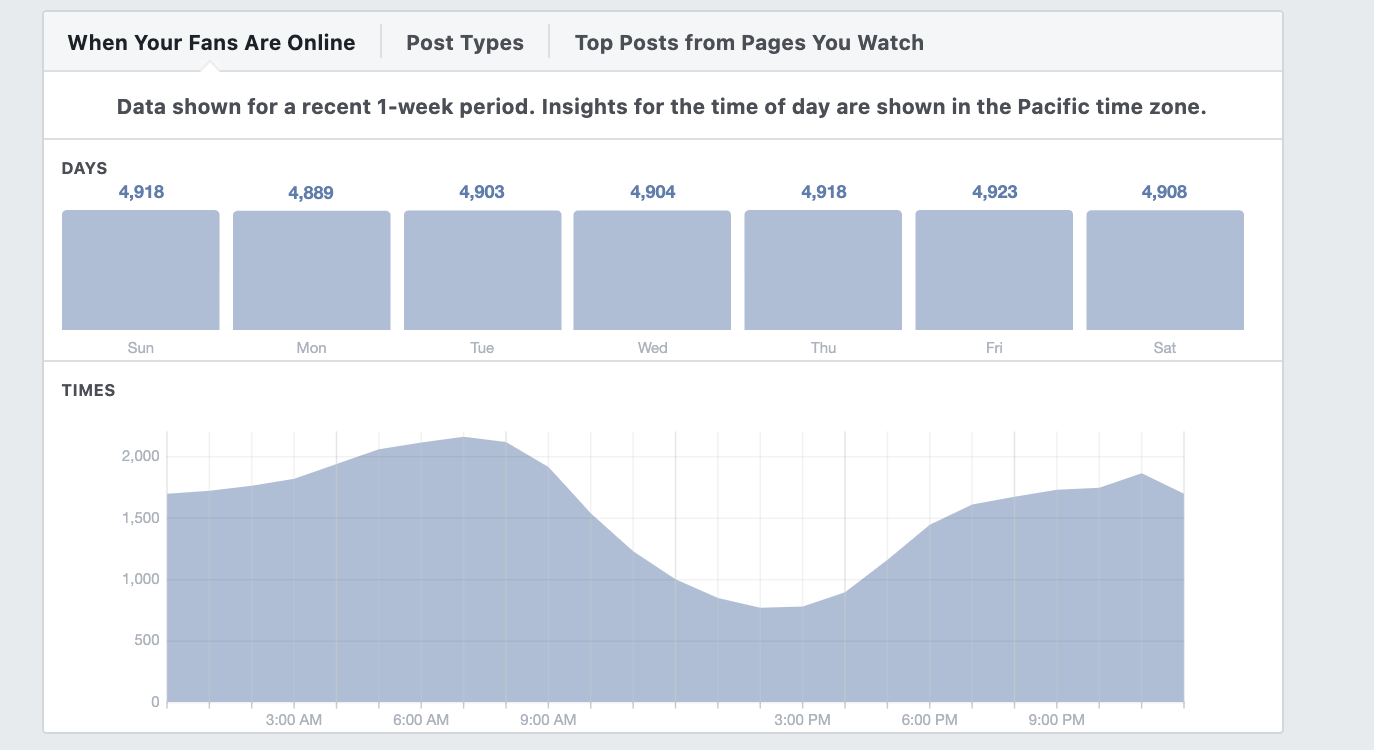Click the Sun bar in Days chart

click(x=141, y=270)
